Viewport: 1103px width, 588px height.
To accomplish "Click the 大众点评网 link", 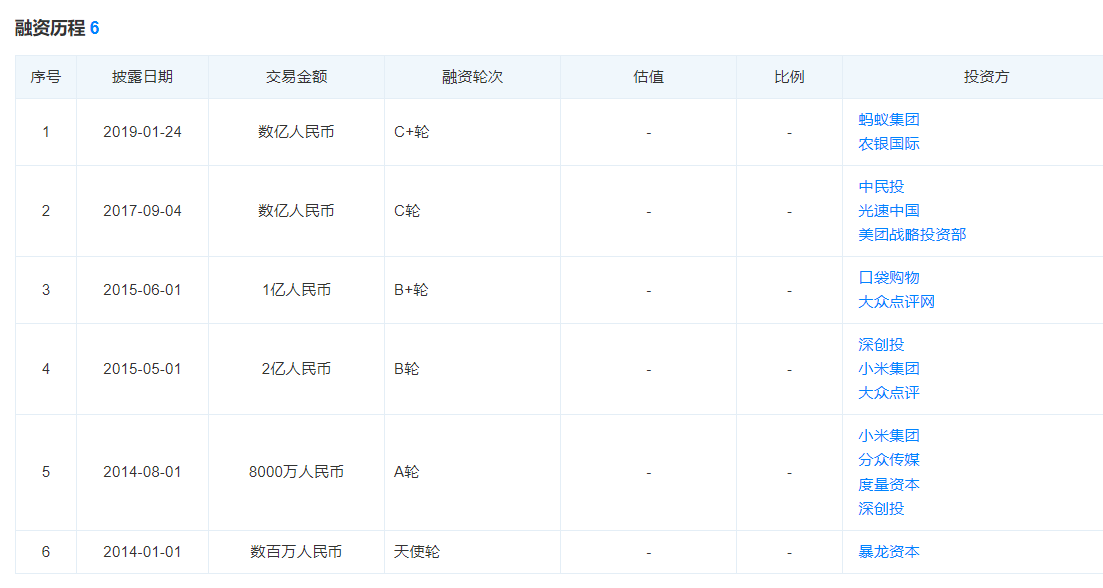I will [x=896, y=302].
